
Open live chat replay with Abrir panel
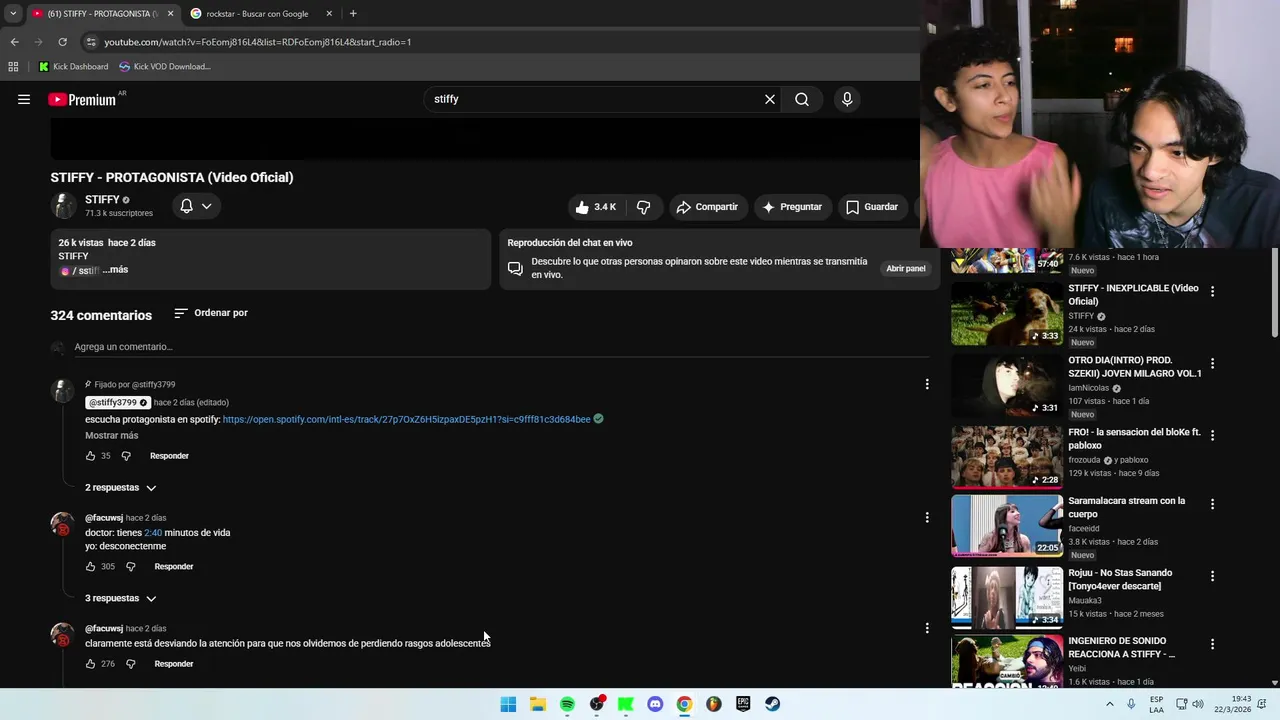(x=906, y=268)
